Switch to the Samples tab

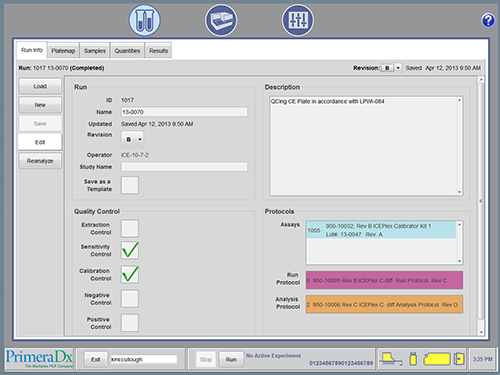(x=95, y=51)
